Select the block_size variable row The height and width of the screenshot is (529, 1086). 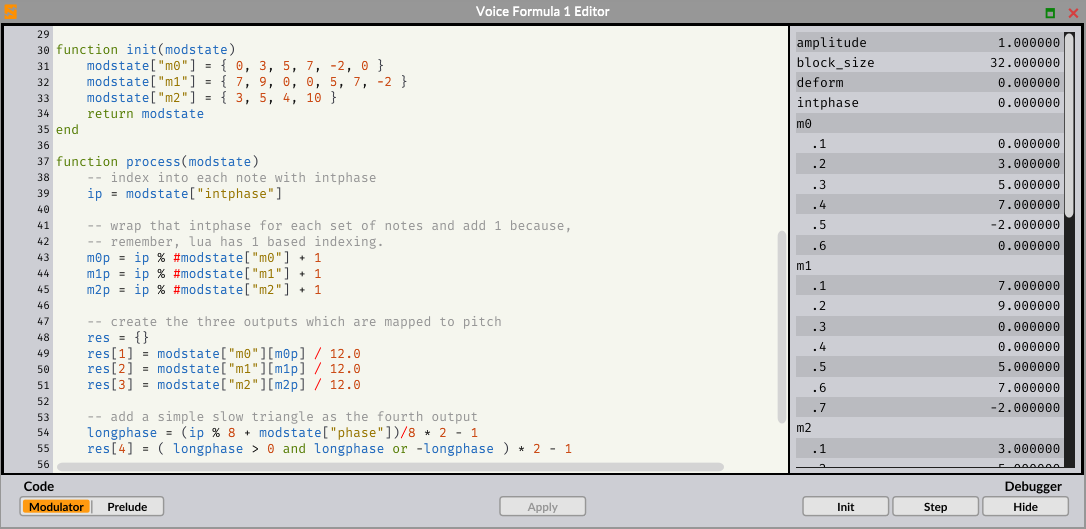click(928, 63)
